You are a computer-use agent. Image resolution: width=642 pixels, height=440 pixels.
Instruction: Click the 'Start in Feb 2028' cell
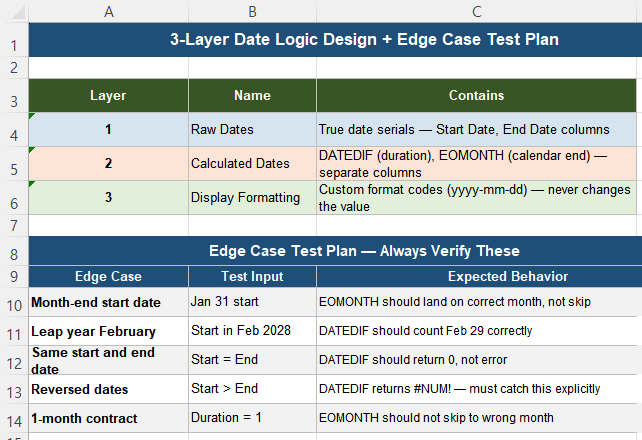252,331
